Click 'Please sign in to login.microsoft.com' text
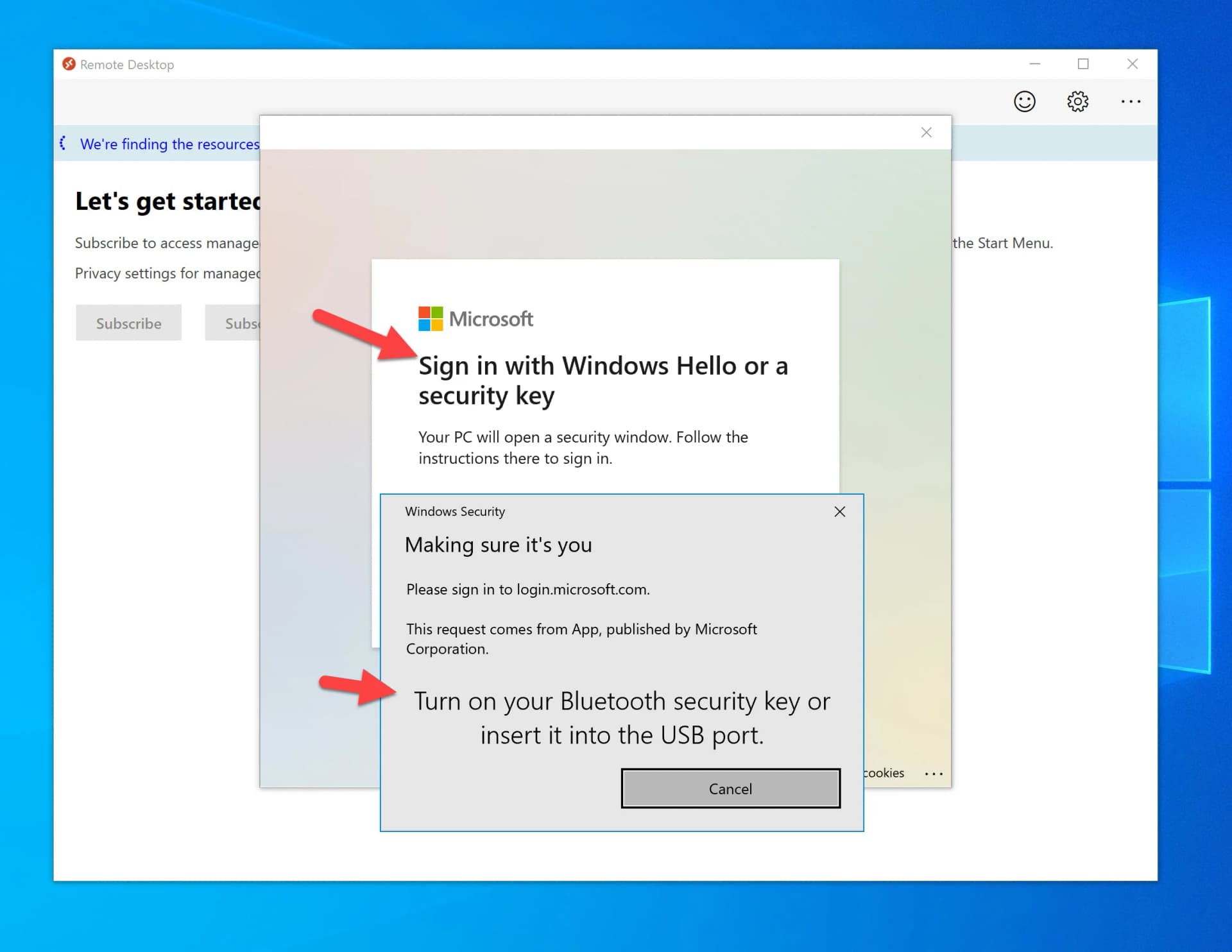This screenshot has width=1232, height=952. (x=528, y=589)
